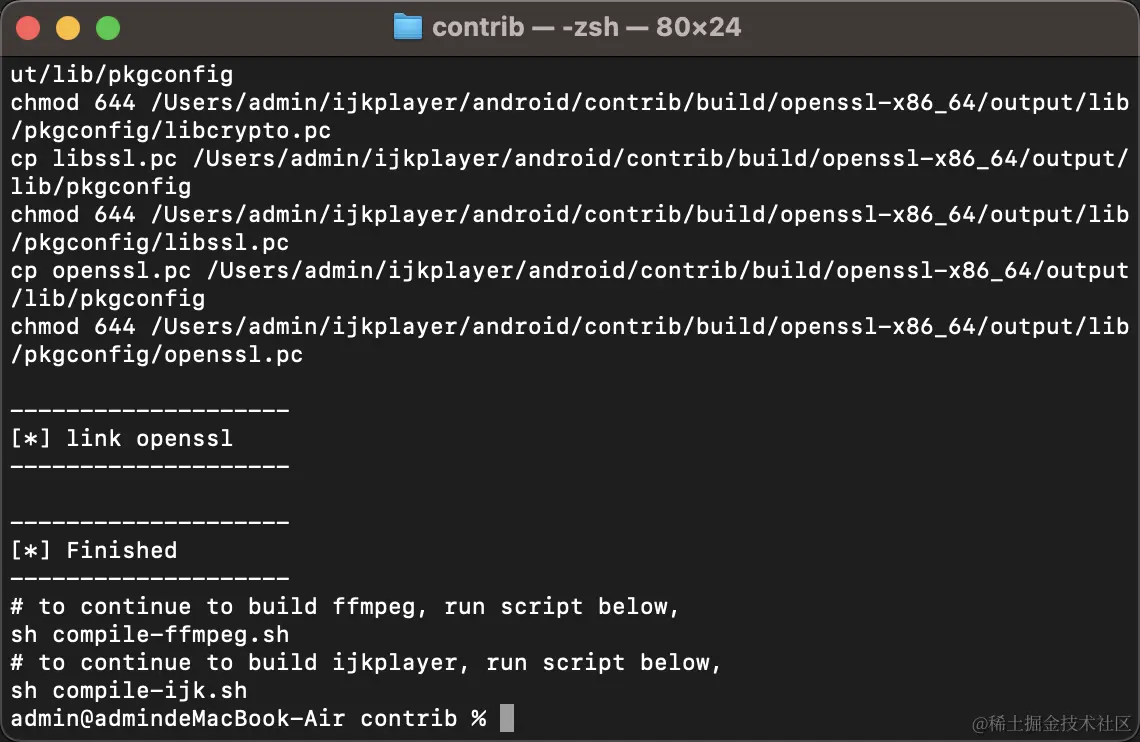
Task: Click the '/pkgconfig/openssl.pc' path line
Action: coord(156,355)
